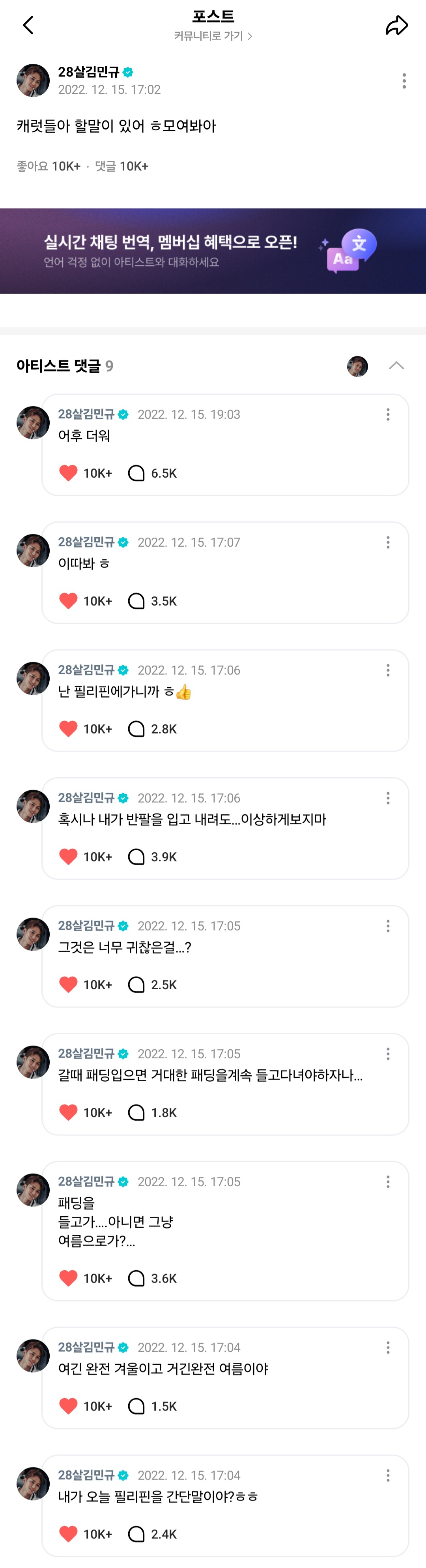Open options menu on 내가 오늘 필리핀을 comment

388,1475
